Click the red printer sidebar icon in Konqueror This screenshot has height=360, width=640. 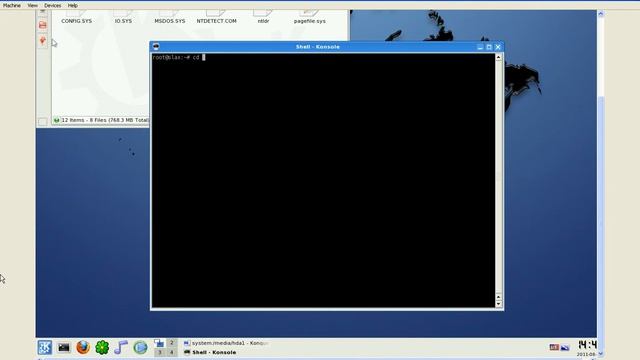click(42, 25)
